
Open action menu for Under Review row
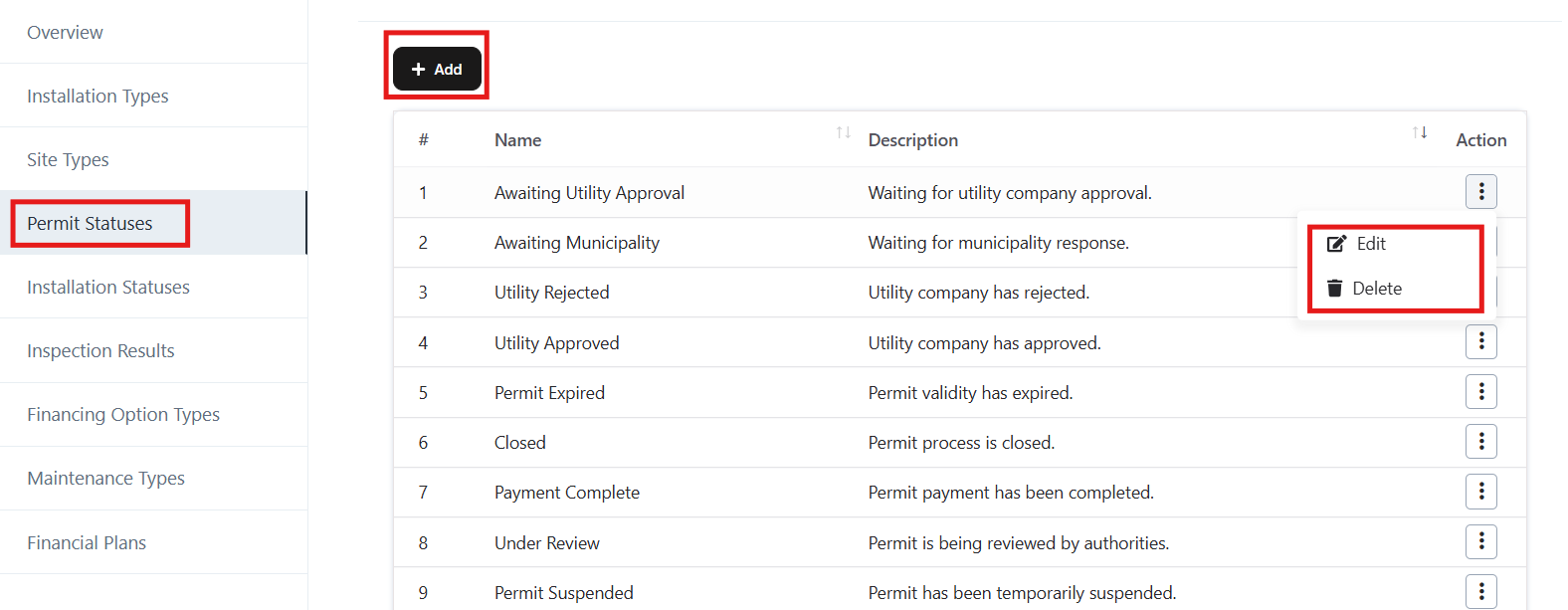point(1480,541)
